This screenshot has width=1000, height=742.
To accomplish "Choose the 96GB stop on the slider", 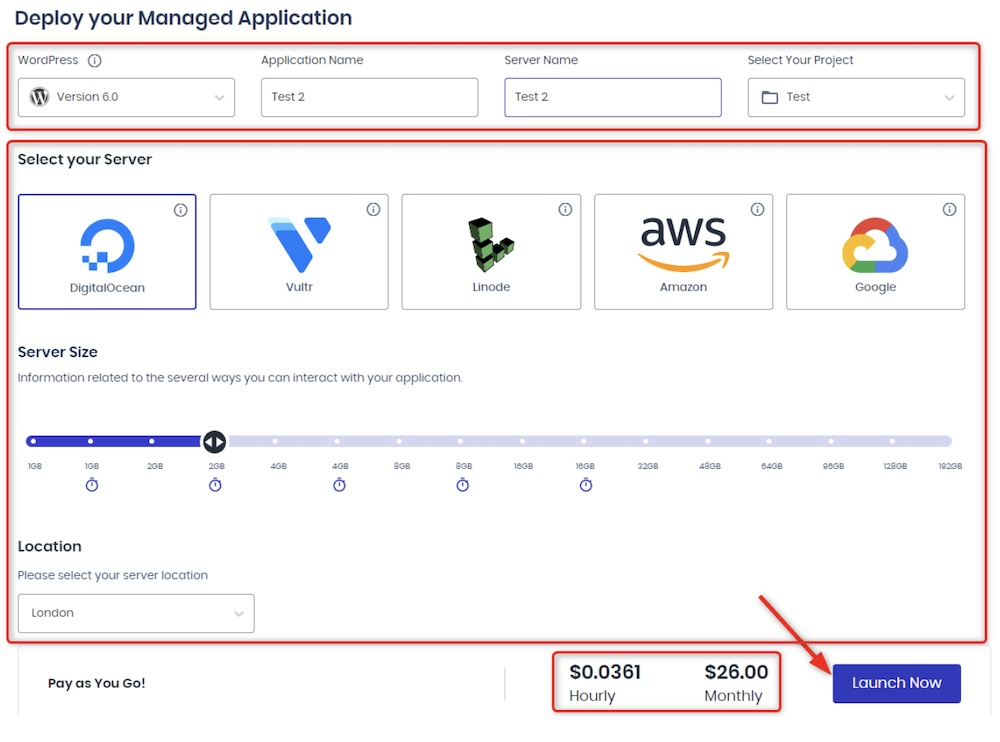I will coord(831,441).
